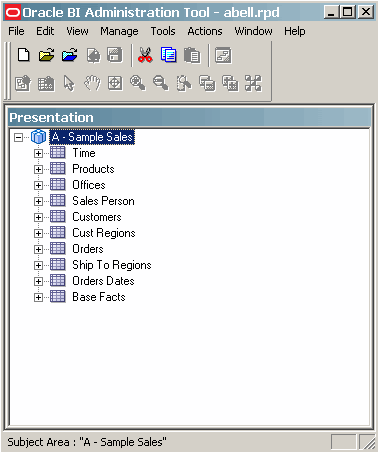Screen dimensions: 378x452
Task: Expand the Products presentation table
Action: [38, 169]
